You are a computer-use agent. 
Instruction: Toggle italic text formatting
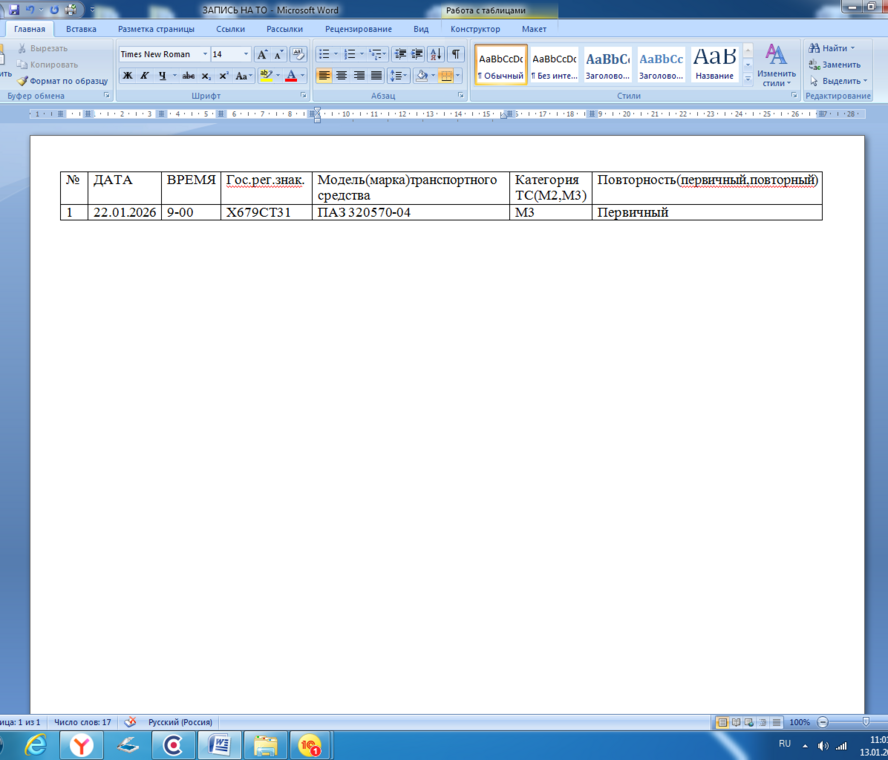coord(144,76)
